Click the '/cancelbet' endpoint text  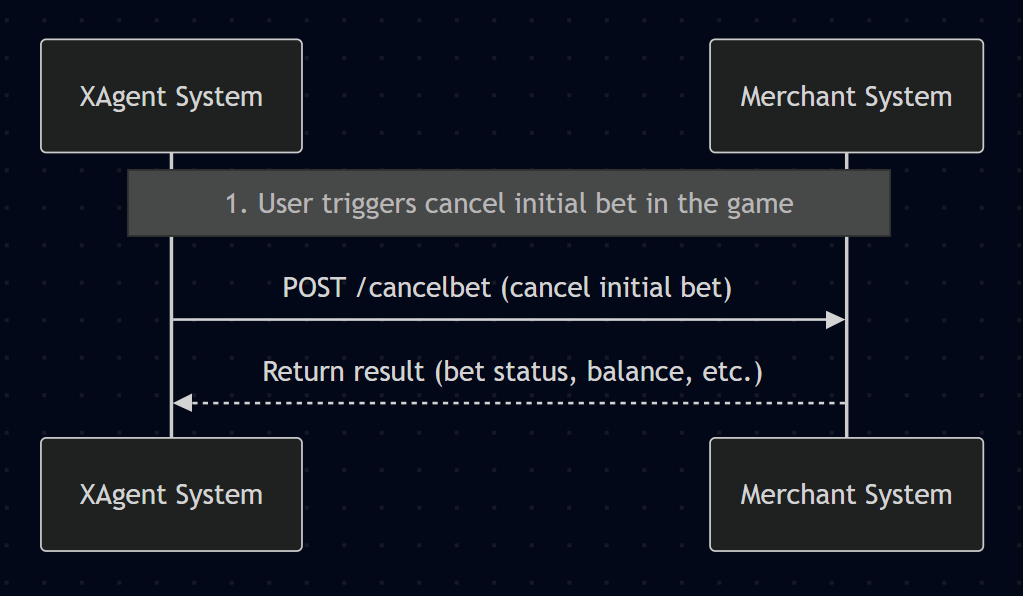click(x=424, y=288)
